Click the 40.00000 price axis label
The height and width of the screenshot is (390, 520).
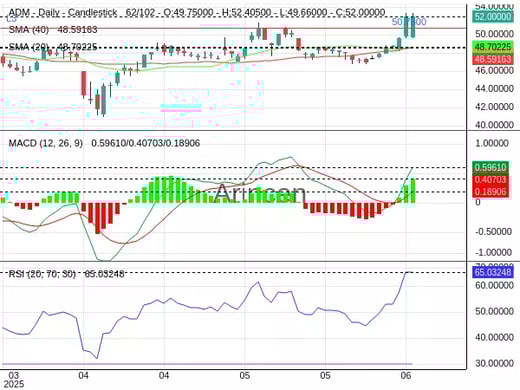(x=494, y=125)
